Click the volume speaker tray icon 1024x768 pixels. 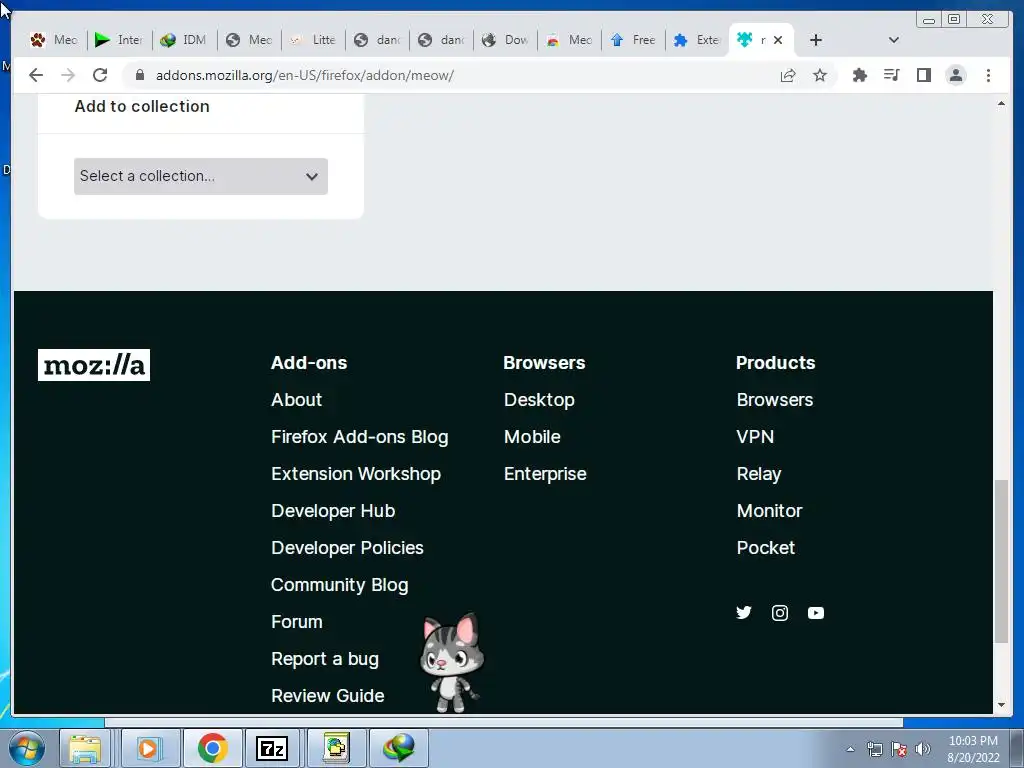[x=922, y=749]
